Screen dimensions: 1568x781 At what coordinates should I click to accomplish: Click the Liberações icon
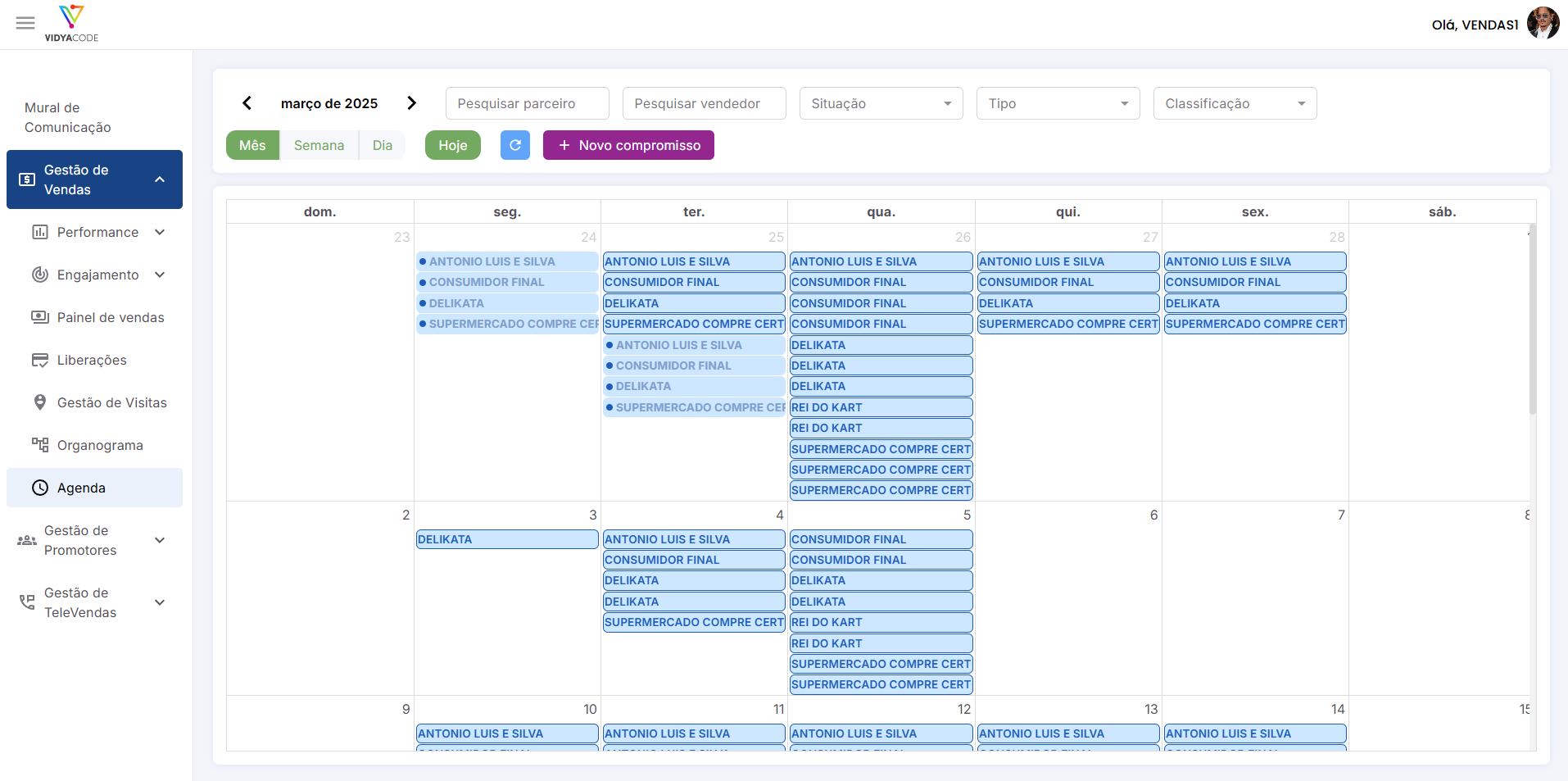click(x=40, y=360)
